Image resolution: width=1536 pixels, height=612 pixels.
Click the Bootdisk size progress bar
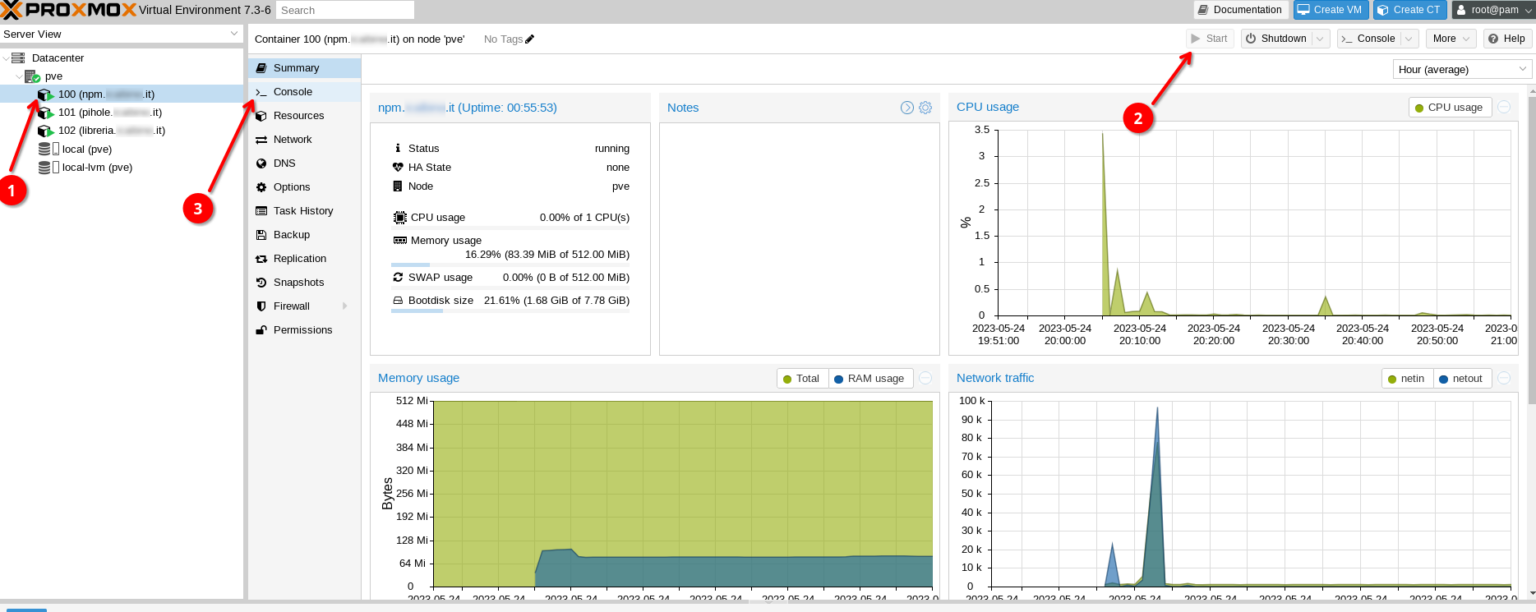(x=510, y=311)
